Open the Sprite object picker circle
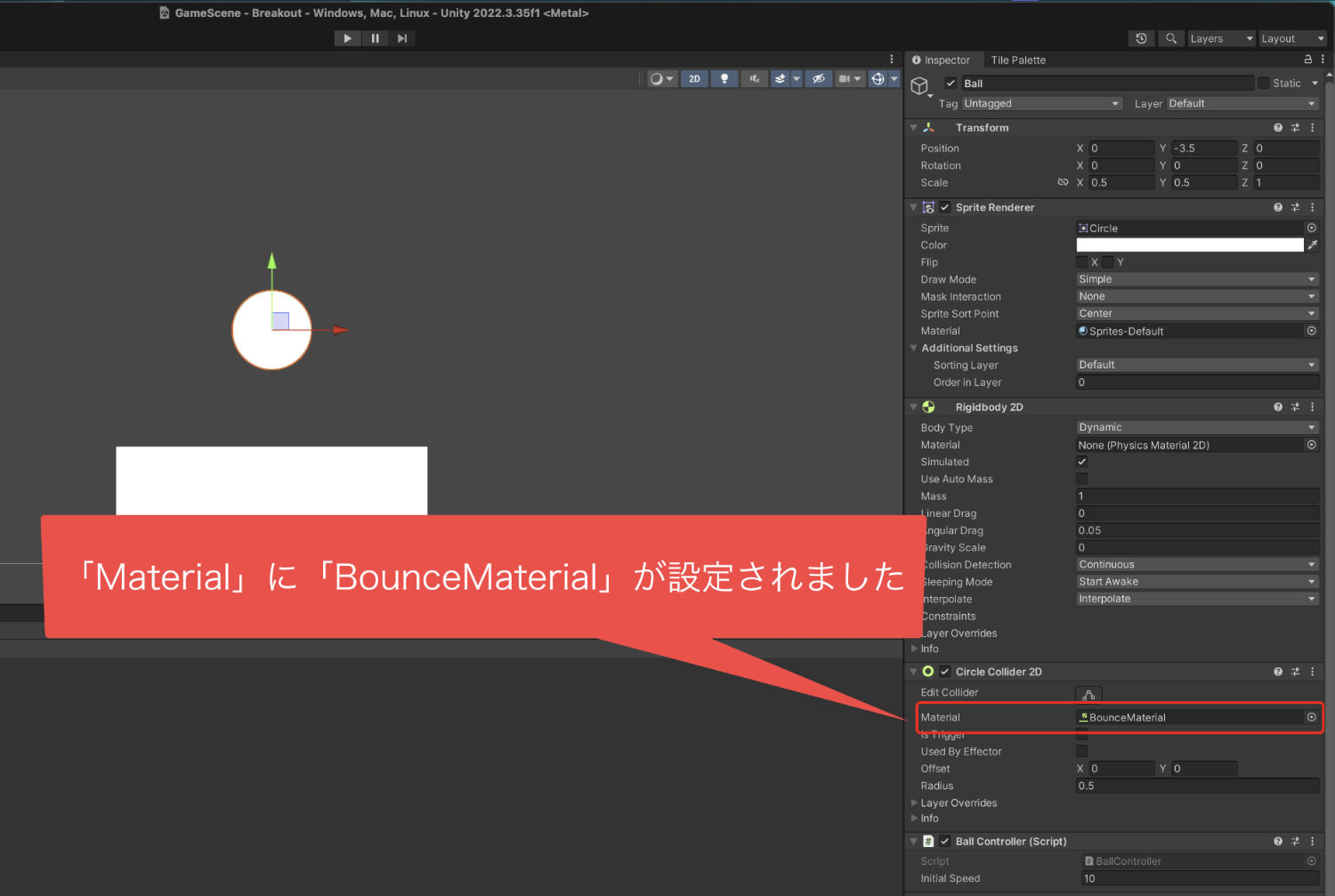The height and width of the screenshot is (896, 1335). 1312,228
